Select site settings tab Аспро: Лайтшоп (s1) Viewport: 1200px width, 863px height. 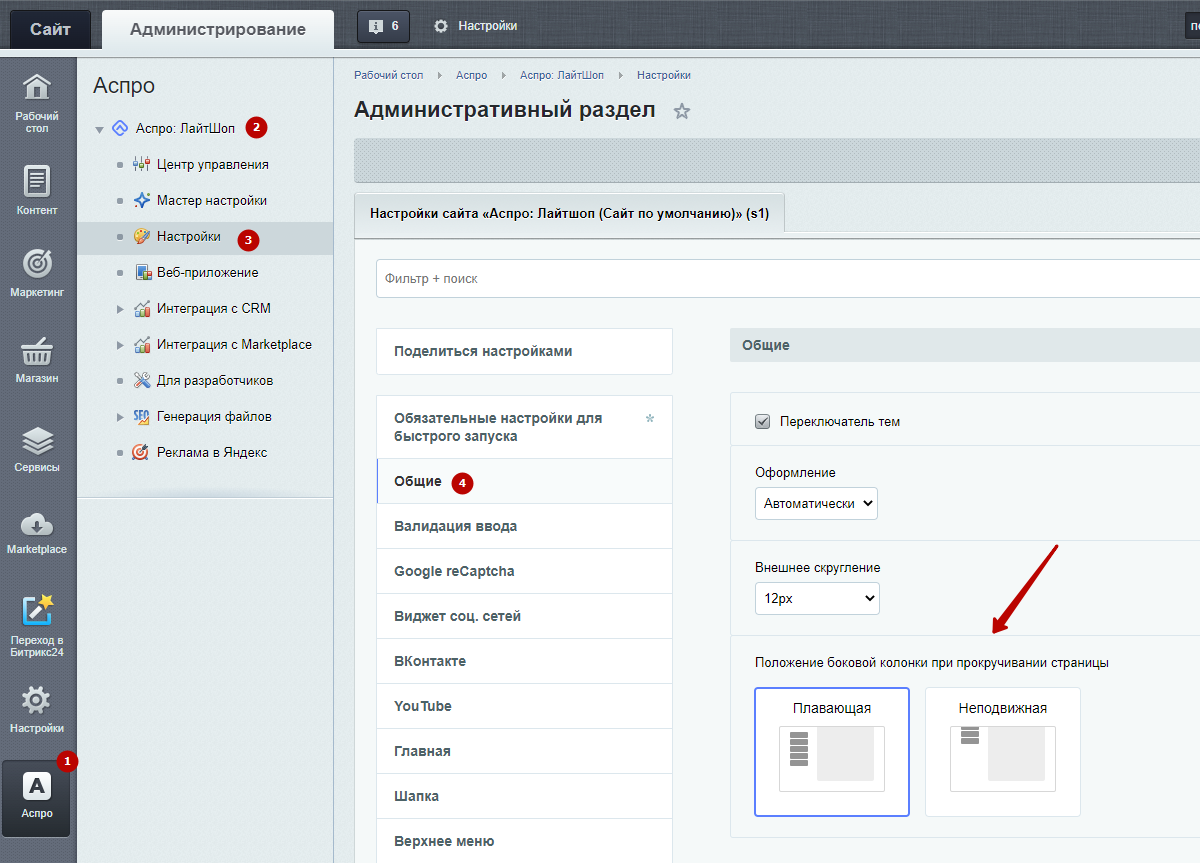click(x=569, y=213)
